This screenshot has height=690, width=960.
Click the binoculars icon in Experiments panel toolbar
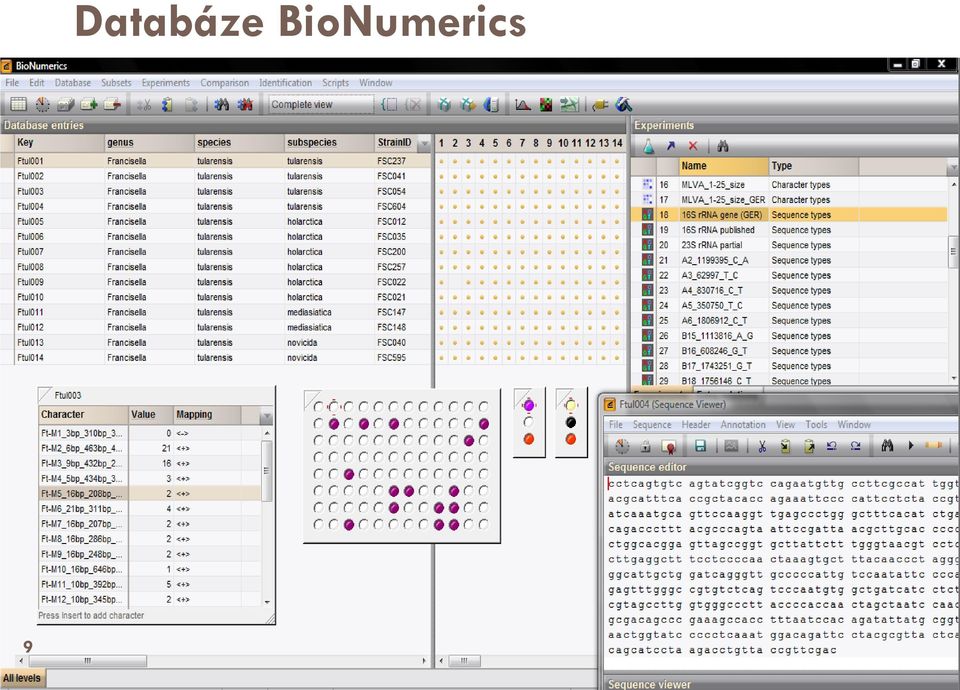point(723,146)
